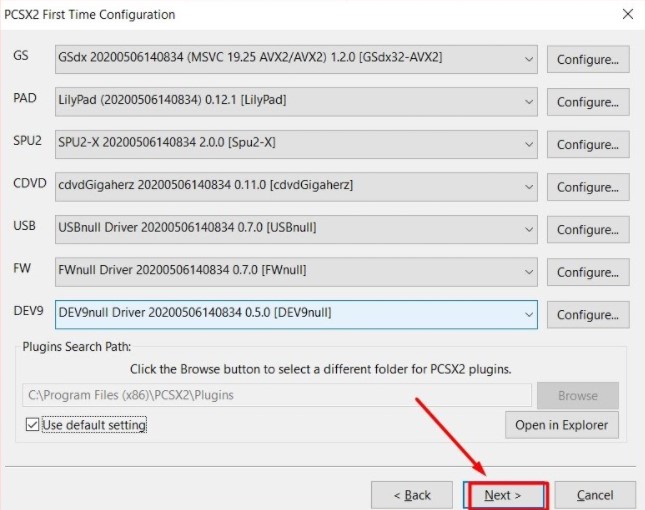Click the plugins search path field
The height and width of the screenshot is (510, 645).
pos(277,395)
